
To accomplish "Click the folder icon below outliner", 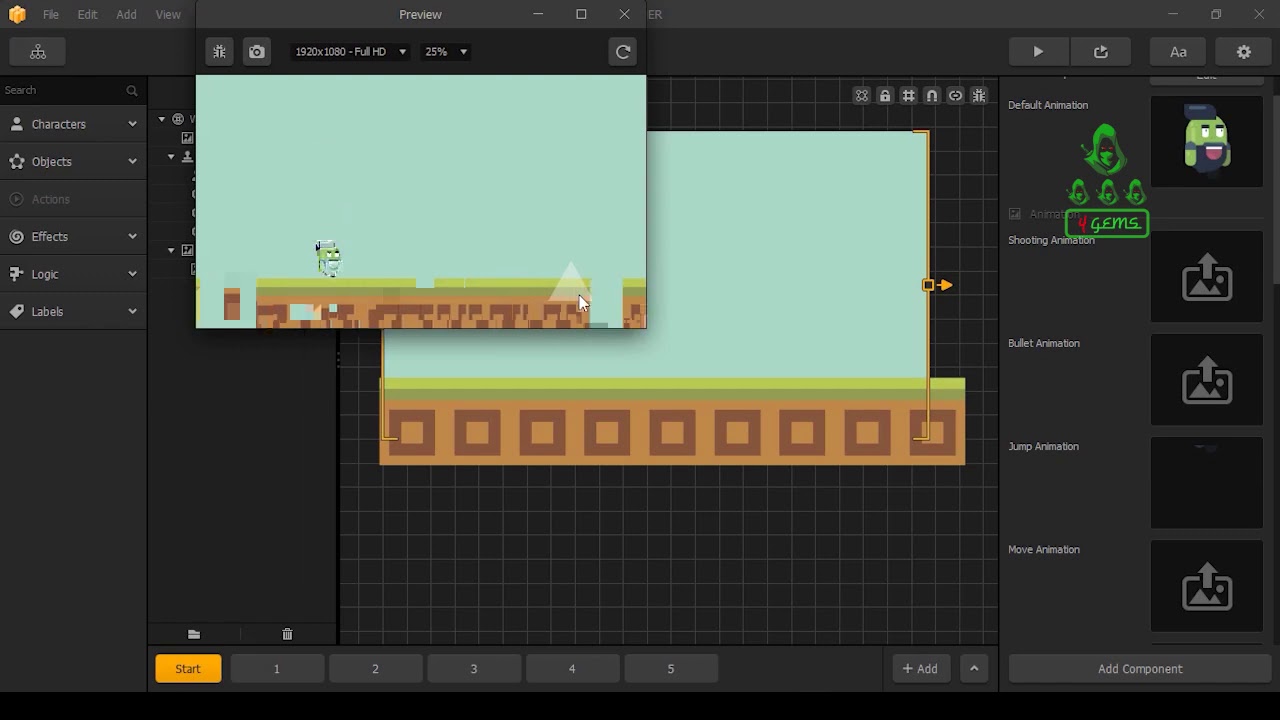I will coord(194,634).
